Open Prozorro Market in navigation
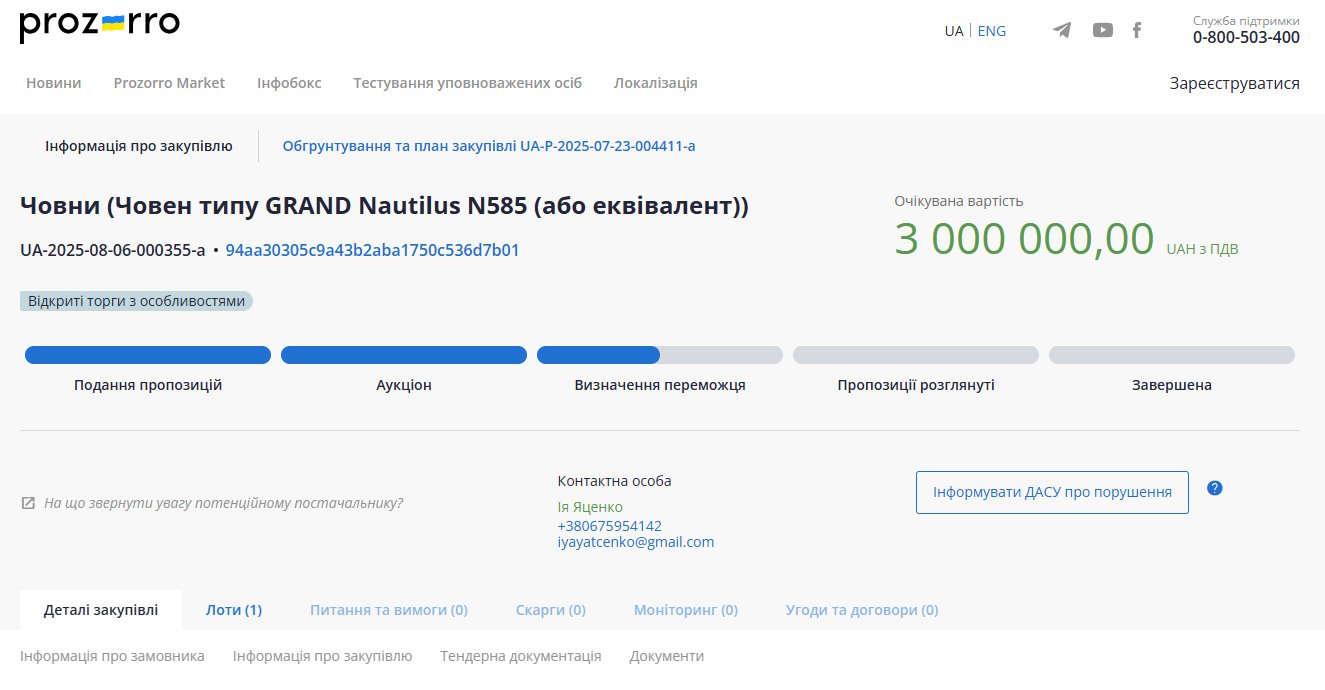The height and width of the screenshot is (690, 1325). (169, 83)
